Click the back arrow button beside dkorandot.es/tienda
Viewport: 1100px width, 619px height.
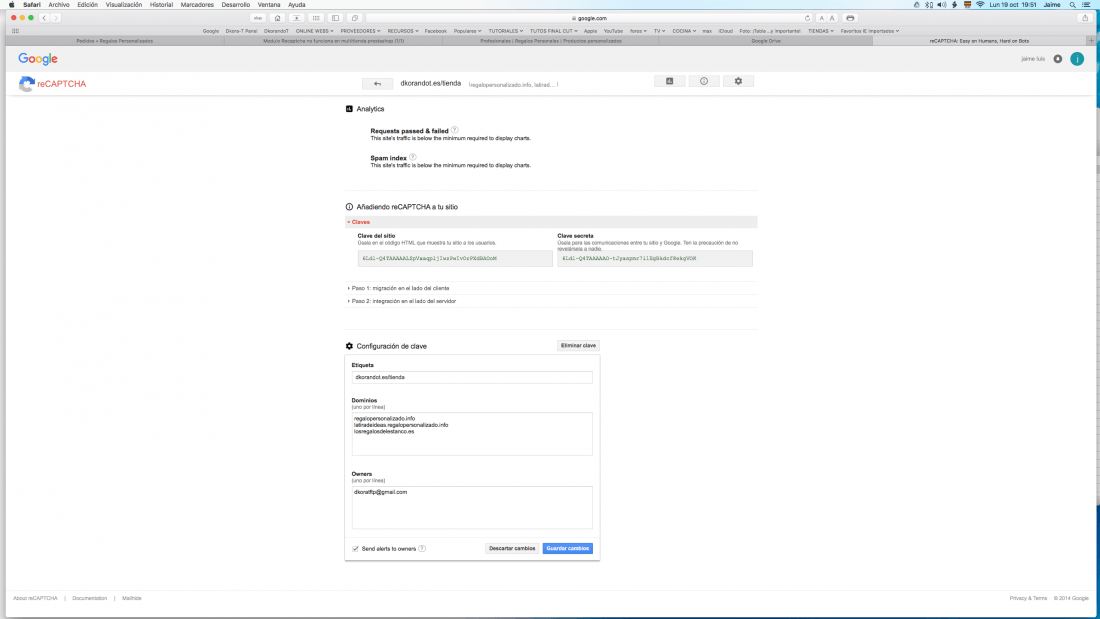377,84
